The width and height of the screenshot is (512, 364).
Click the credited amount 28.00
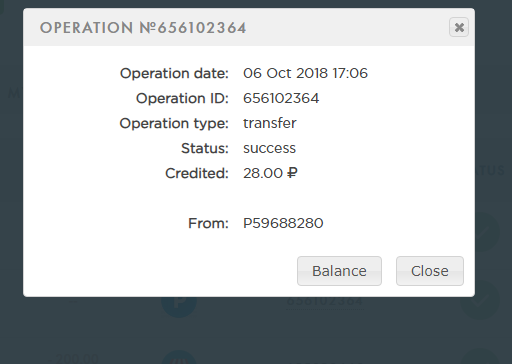tap(263, 173)
